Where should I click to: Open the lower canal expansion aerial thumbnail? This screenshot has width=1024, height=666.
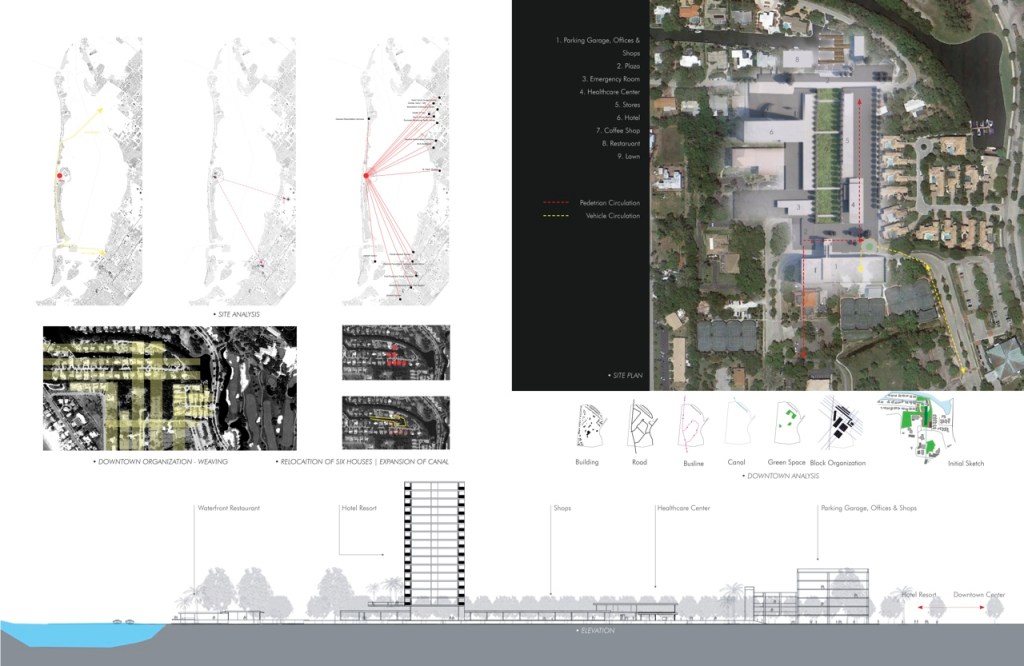pos(395,423)
